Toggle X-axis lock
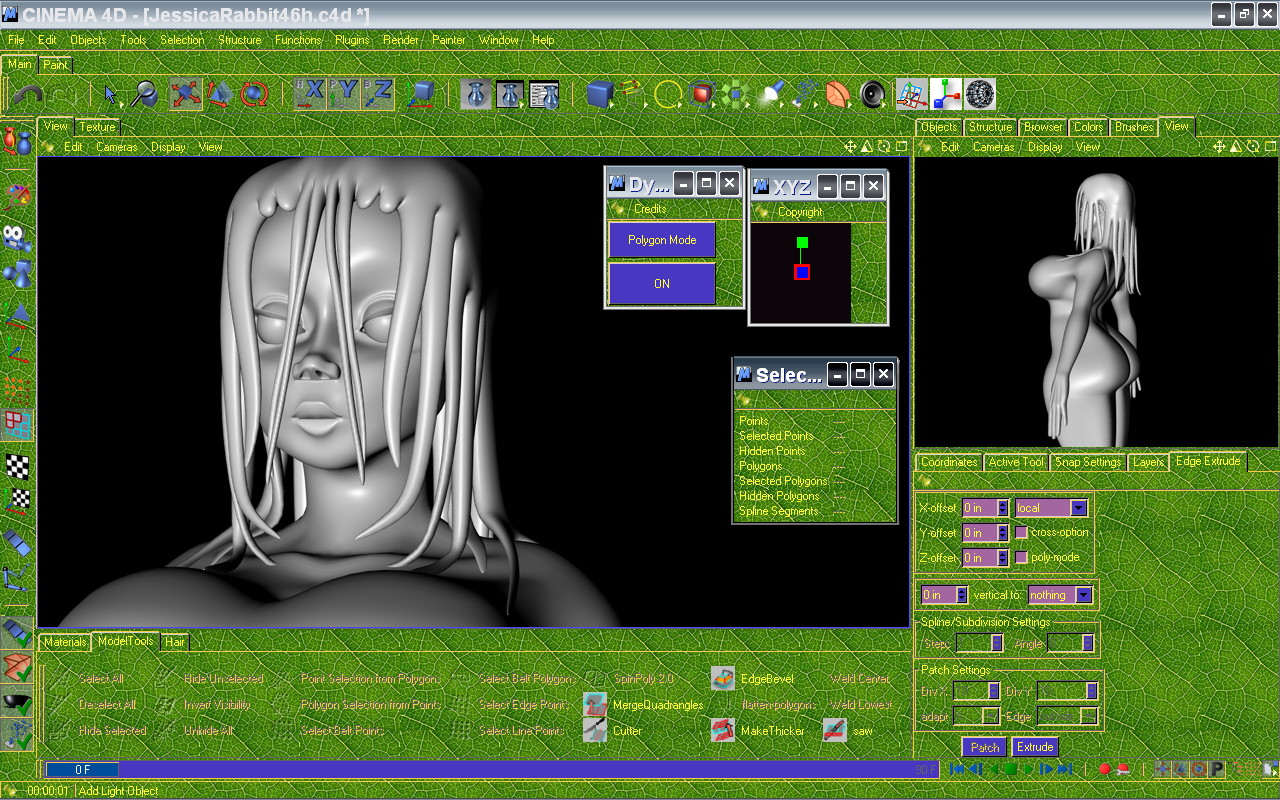The image size is (1280, 800). [310, 95]
